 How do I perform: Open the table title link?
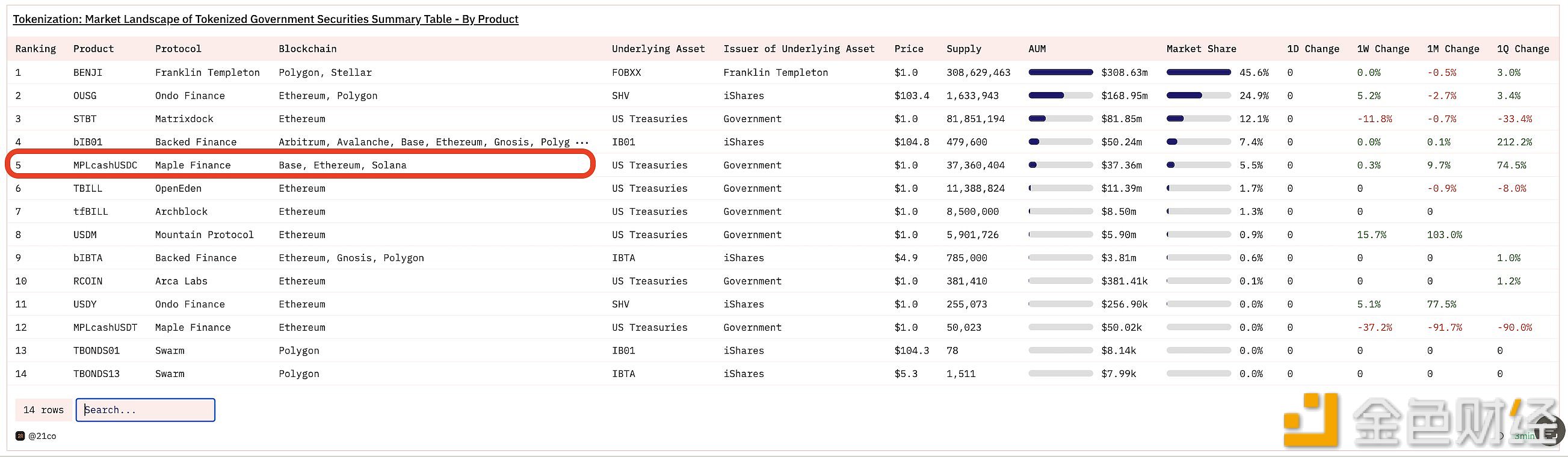pos(265,19)
